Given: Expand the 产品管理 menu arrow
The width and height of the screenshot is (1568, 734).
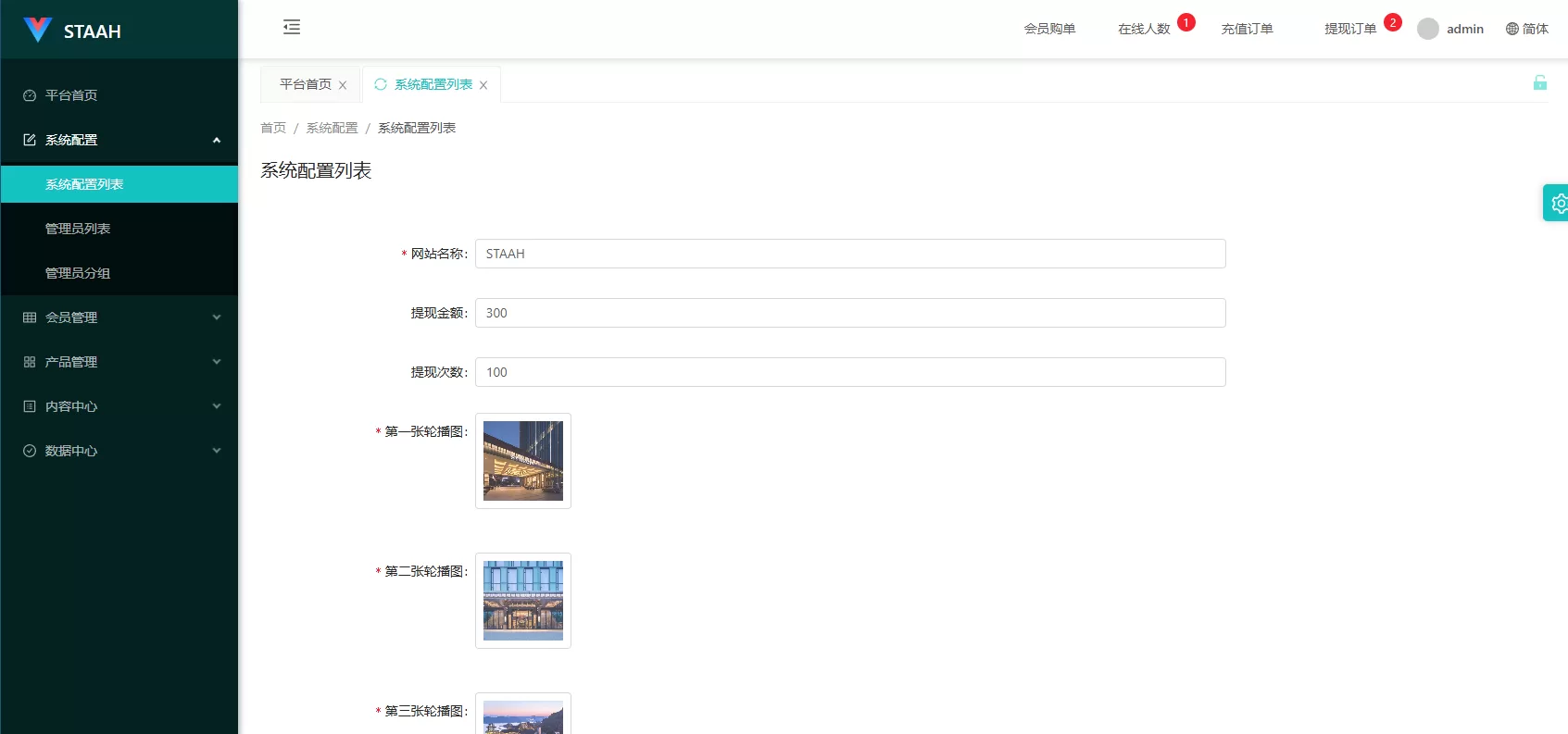Looking at the screenshot, I should (x=217, y=362).
